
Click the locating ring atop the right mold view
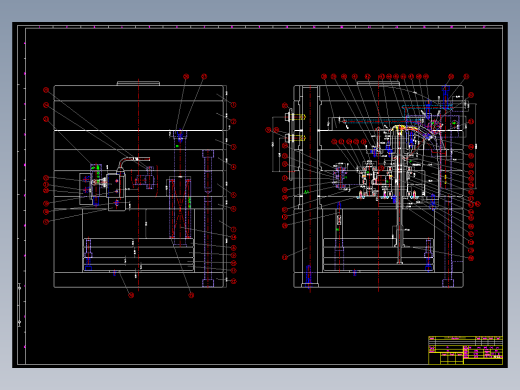pyautogui.click(x=378, y=83)
